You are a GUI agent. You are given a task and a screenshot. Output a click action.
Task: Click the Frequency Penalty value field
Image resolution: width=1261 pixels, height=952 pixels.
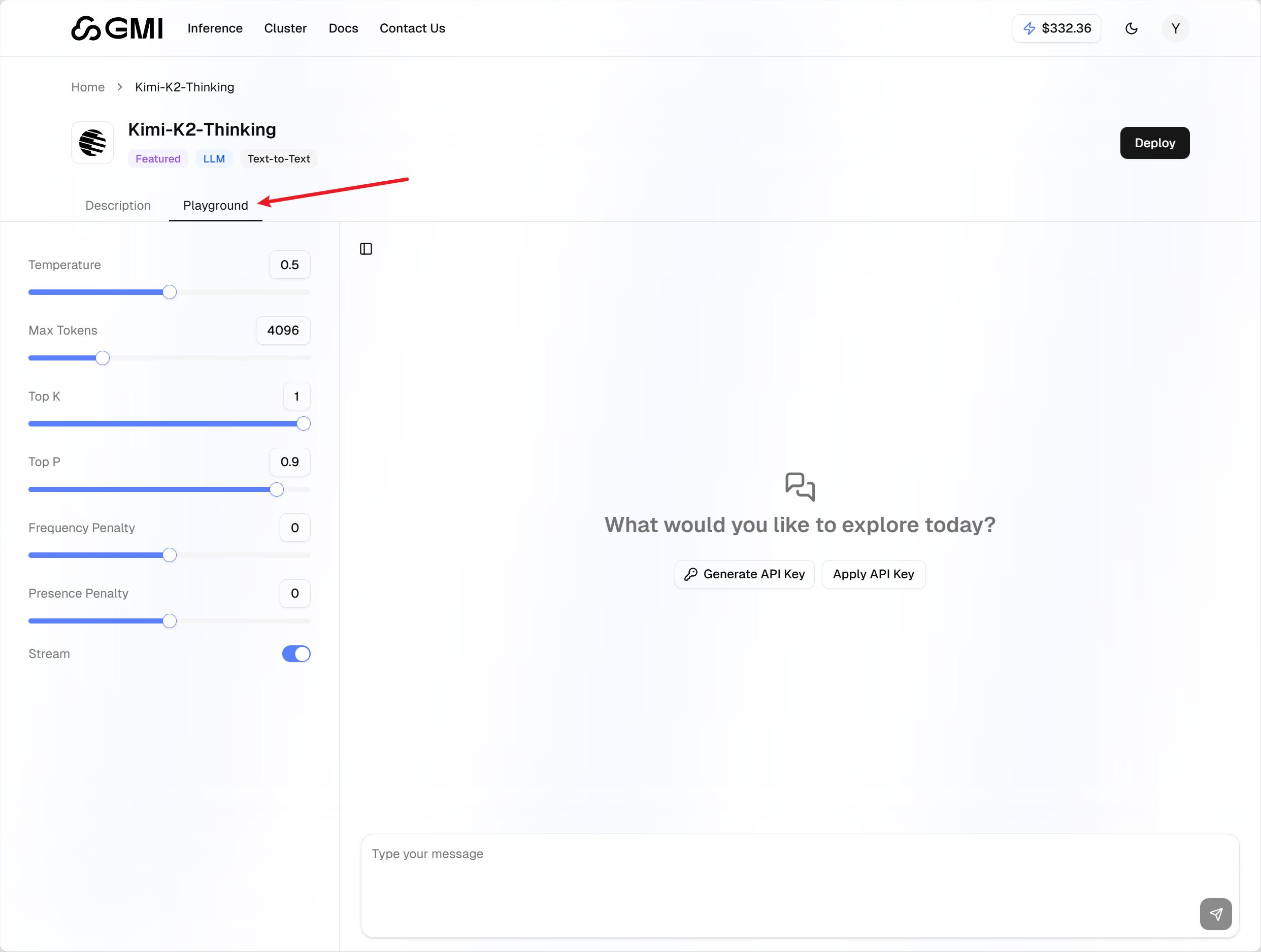click(295, 528)
